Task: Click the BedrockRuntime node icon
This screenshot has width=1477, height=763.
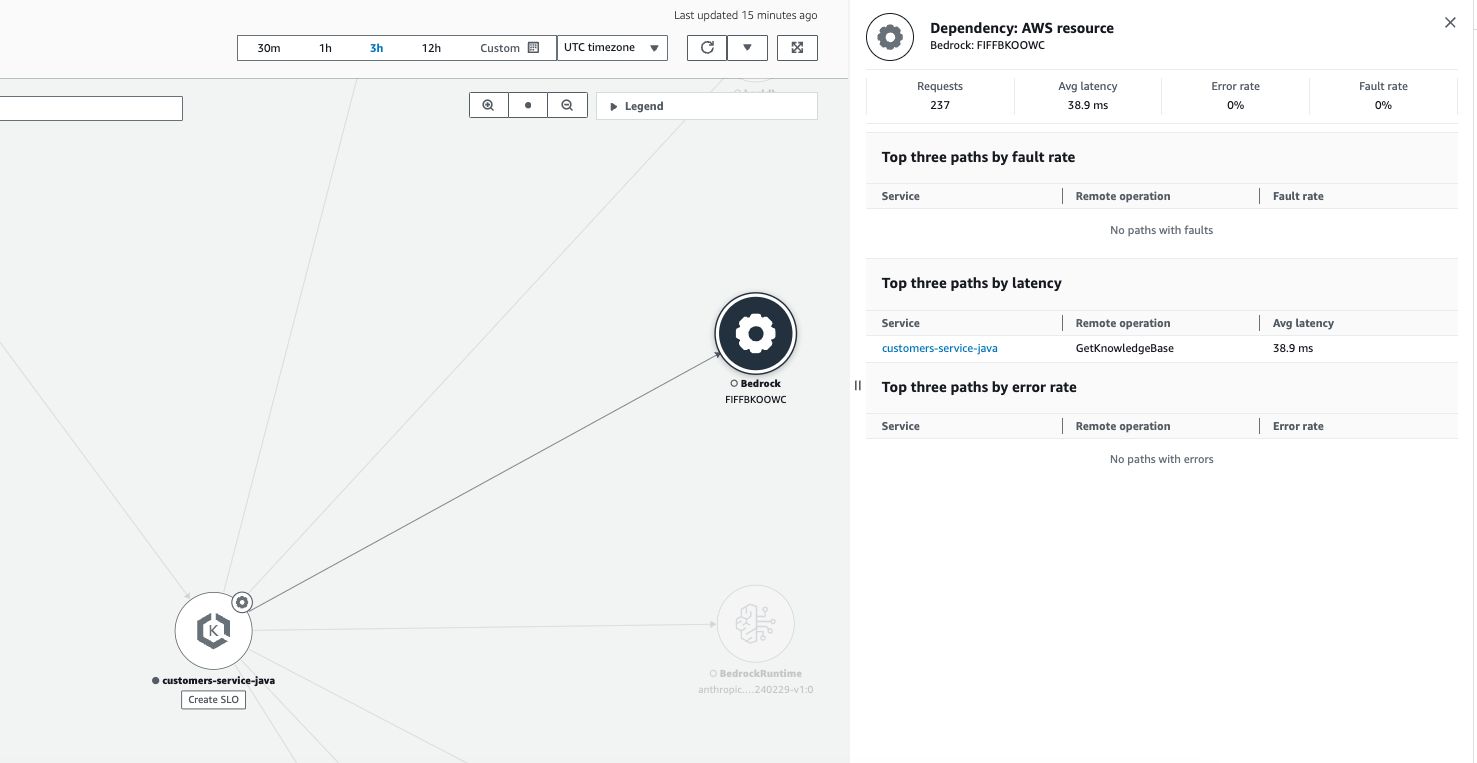Action: [x=755, y=624]
